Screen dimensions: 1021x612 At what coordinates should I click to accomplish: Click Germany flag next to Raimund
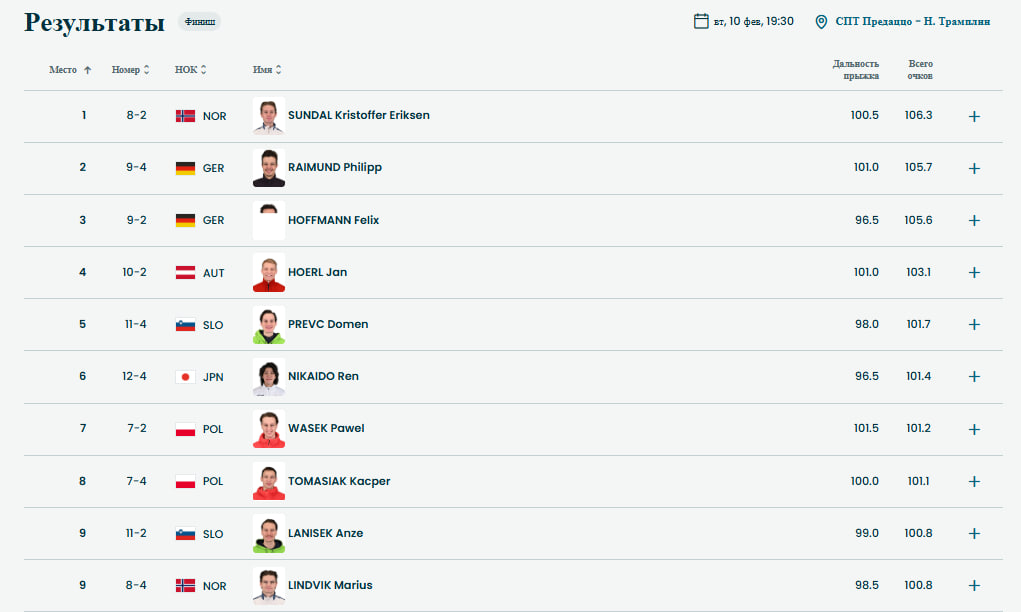pos(185,168)
